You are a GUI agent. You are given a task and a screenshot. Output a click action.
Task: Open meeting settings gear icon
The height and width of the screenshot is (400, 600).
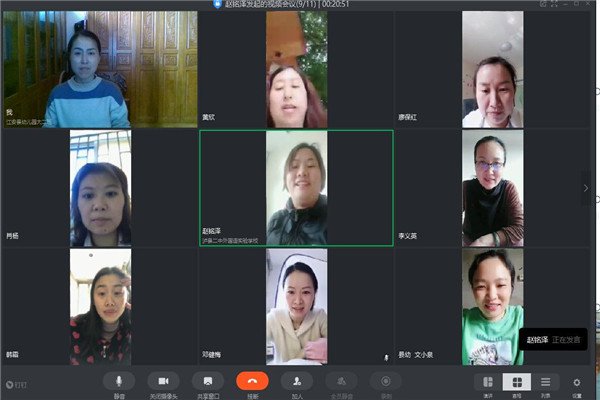pyautogui.click(x=577, y=382)
